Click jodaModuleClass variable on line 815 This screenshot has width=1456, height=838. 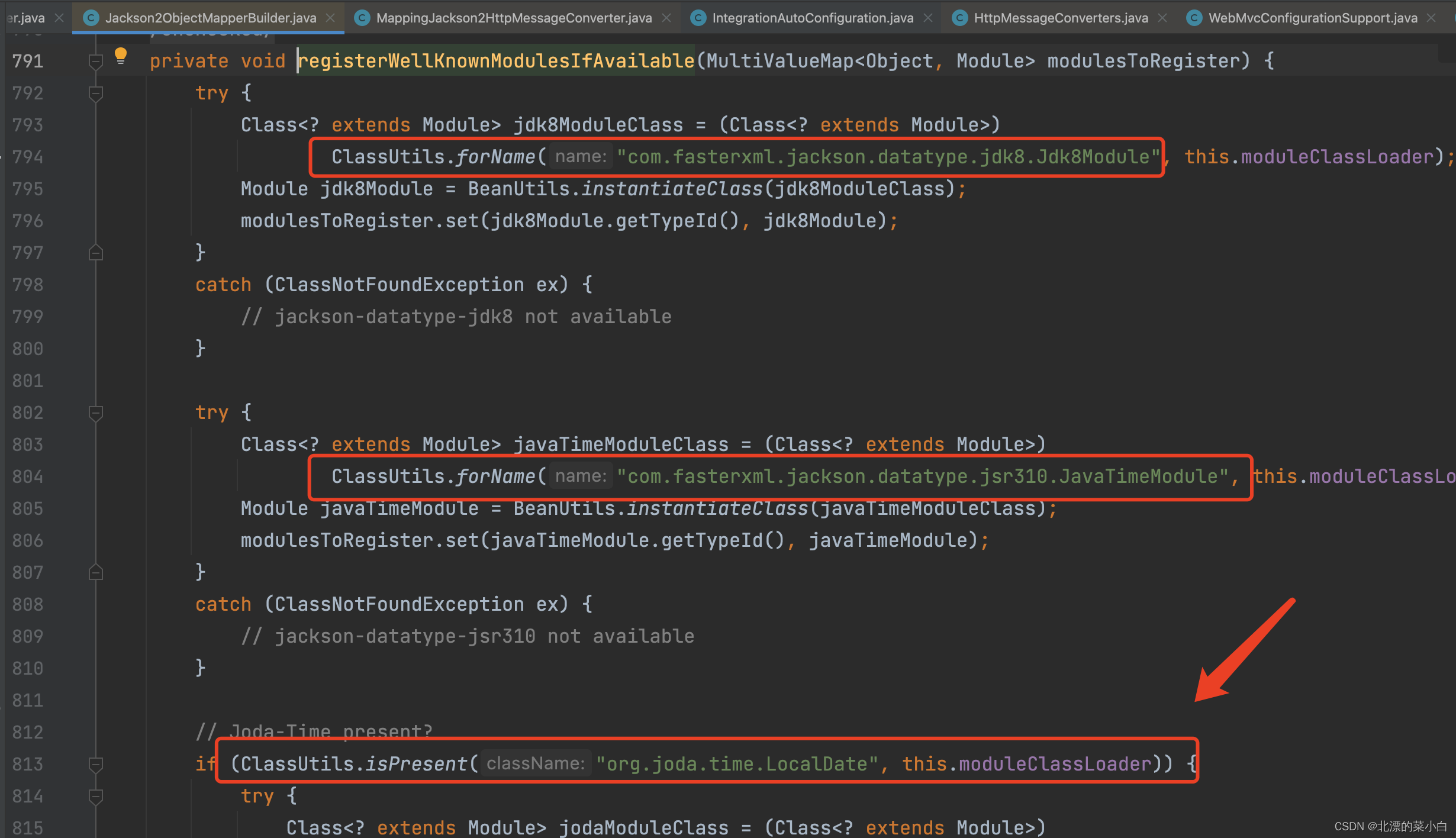(x=644, y=827)
